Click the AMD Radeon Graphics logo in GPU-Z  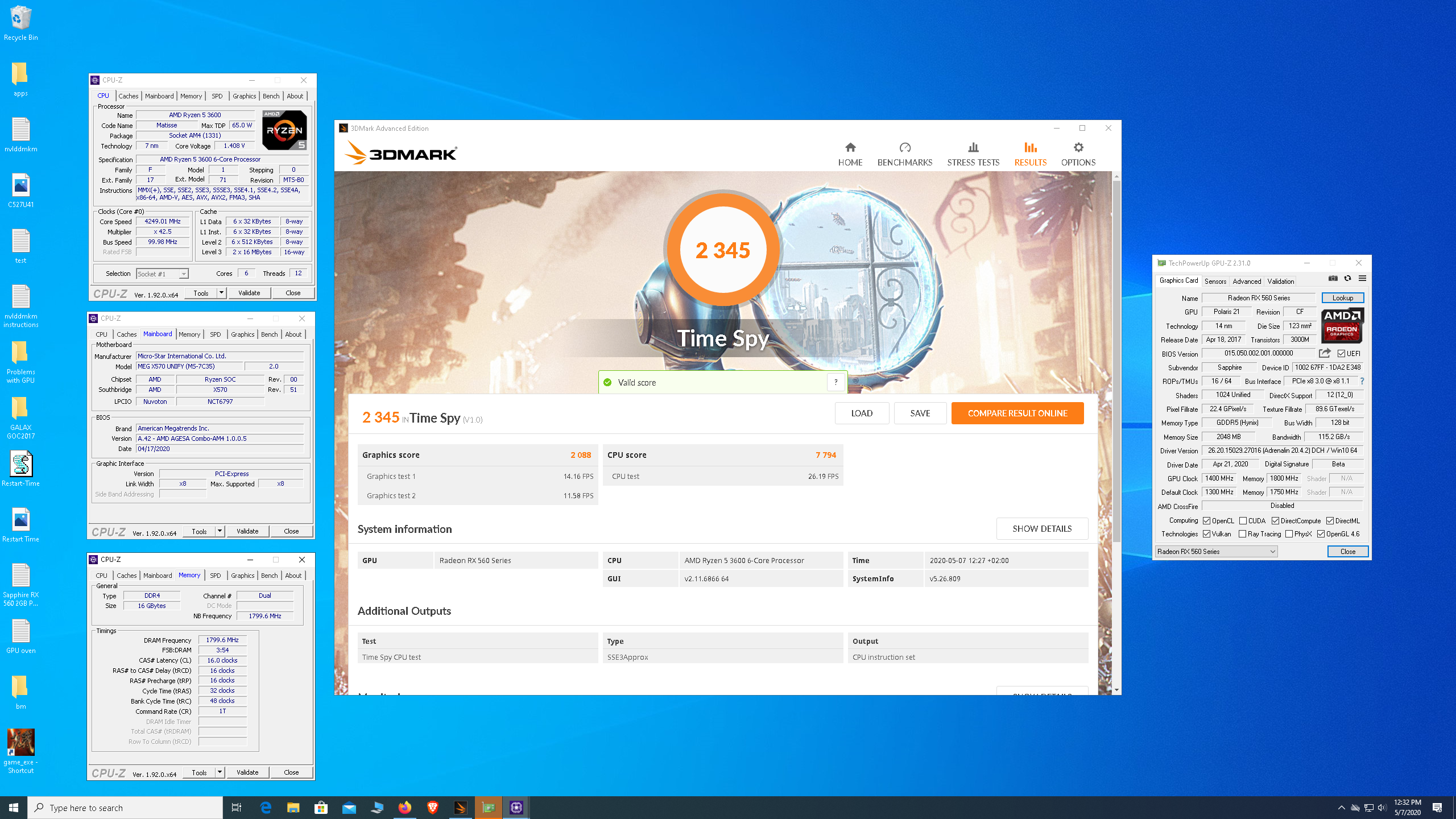[x=1342, y=325]
